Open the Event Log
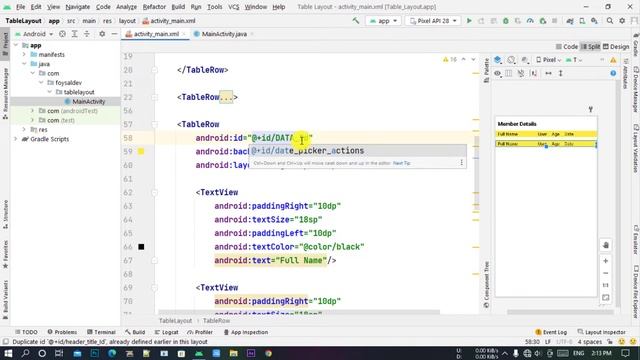Image resolution: width=640 pixels, height=360 pixels. tap(551, 332)
